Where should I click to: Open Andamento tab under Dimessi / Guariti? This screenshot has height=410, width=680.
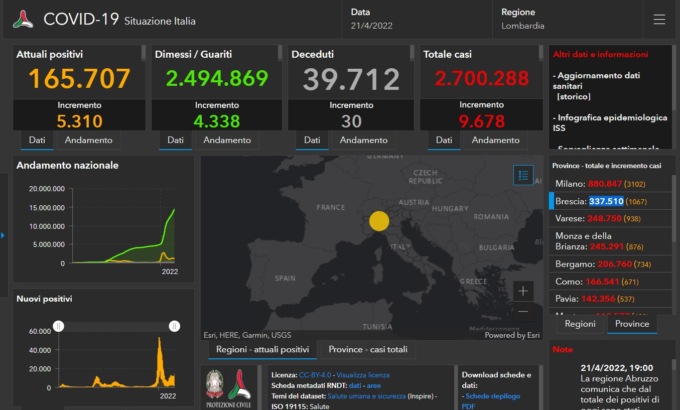(227, 140)
